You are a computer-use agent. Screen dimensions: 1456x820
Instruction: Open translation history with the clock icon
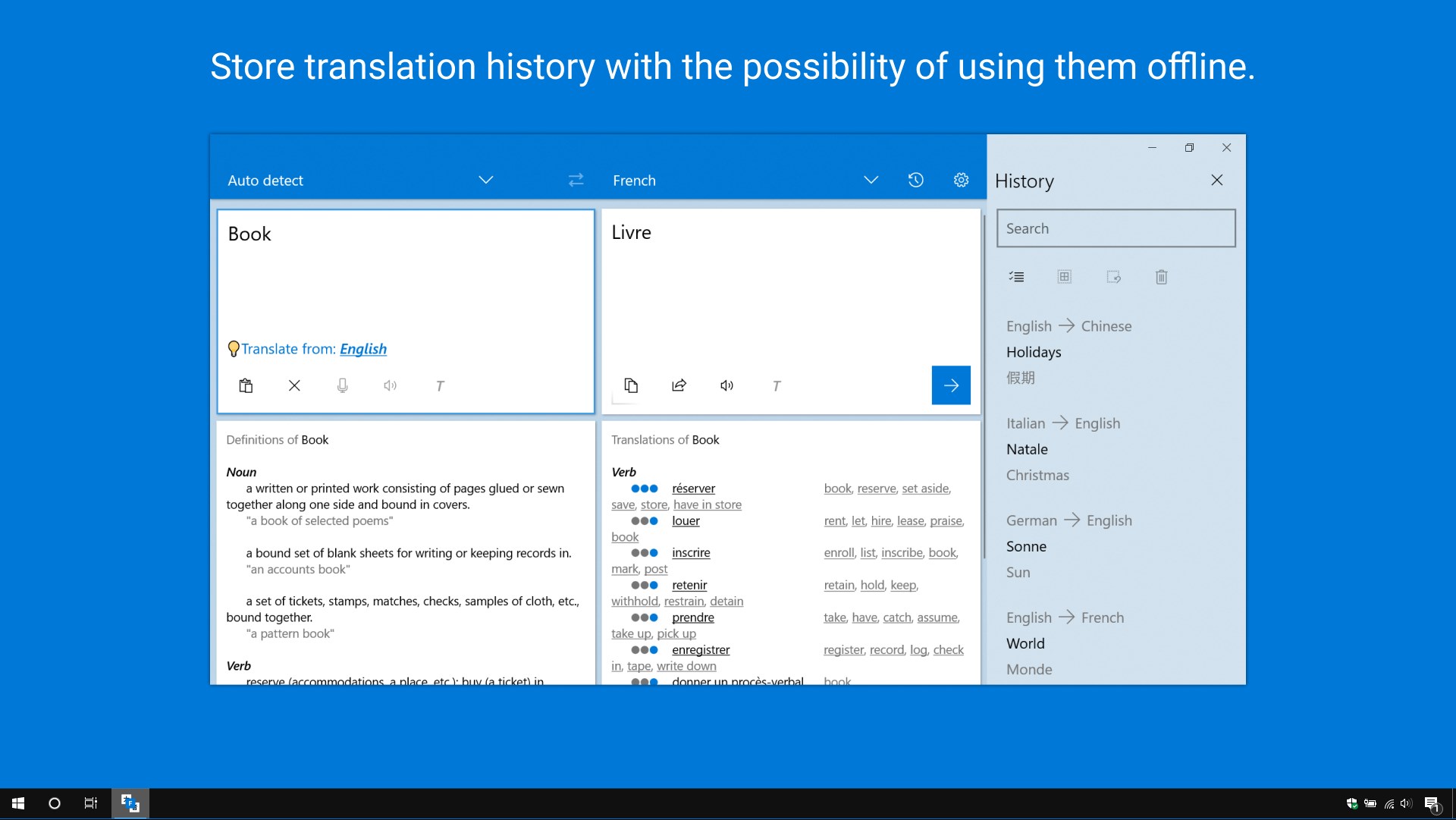click(x=915, y=180)
